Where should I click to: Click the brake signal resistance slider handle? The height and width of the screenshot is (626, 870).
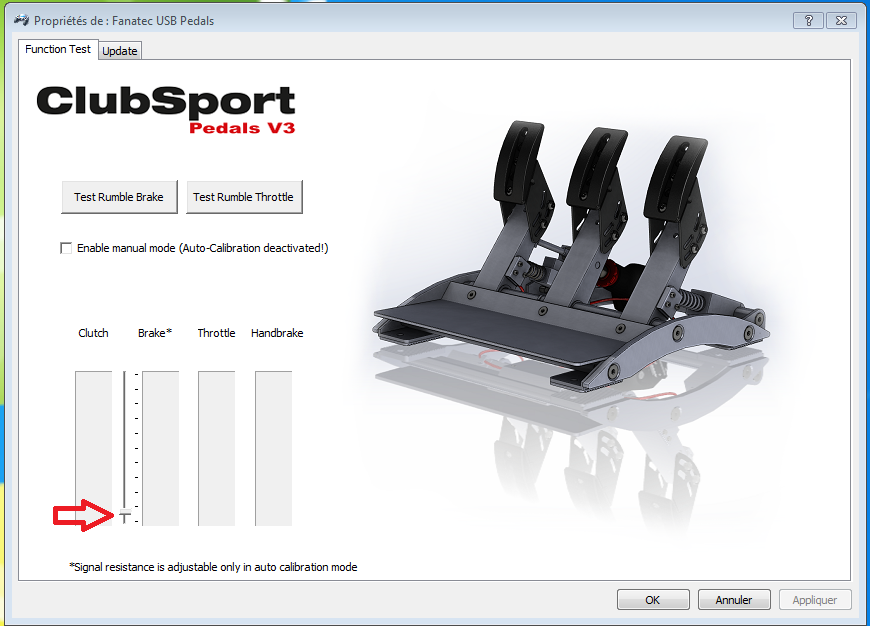(125, 516)
